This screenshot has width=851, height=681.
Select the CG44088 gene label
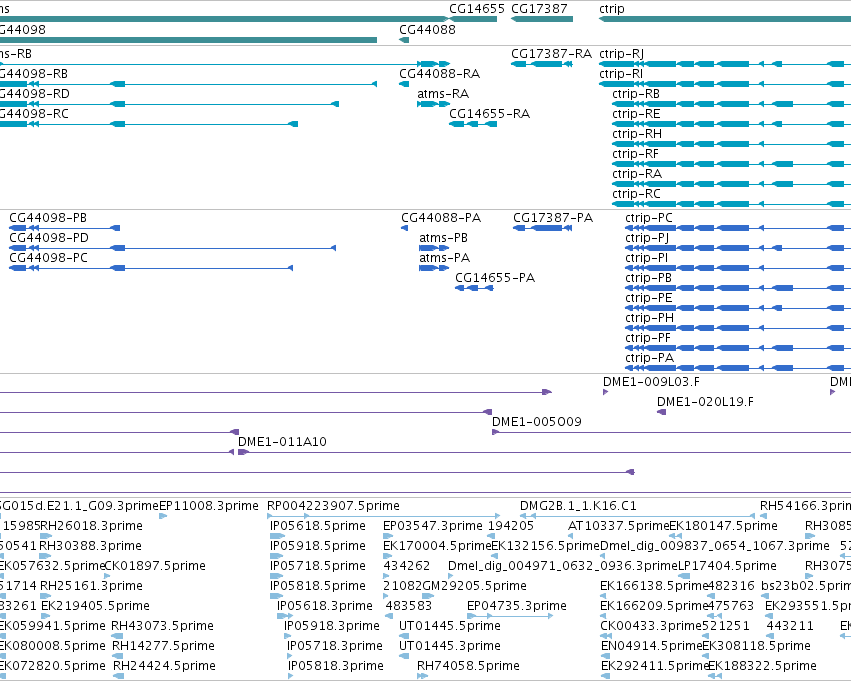click(x=427, y=29)
